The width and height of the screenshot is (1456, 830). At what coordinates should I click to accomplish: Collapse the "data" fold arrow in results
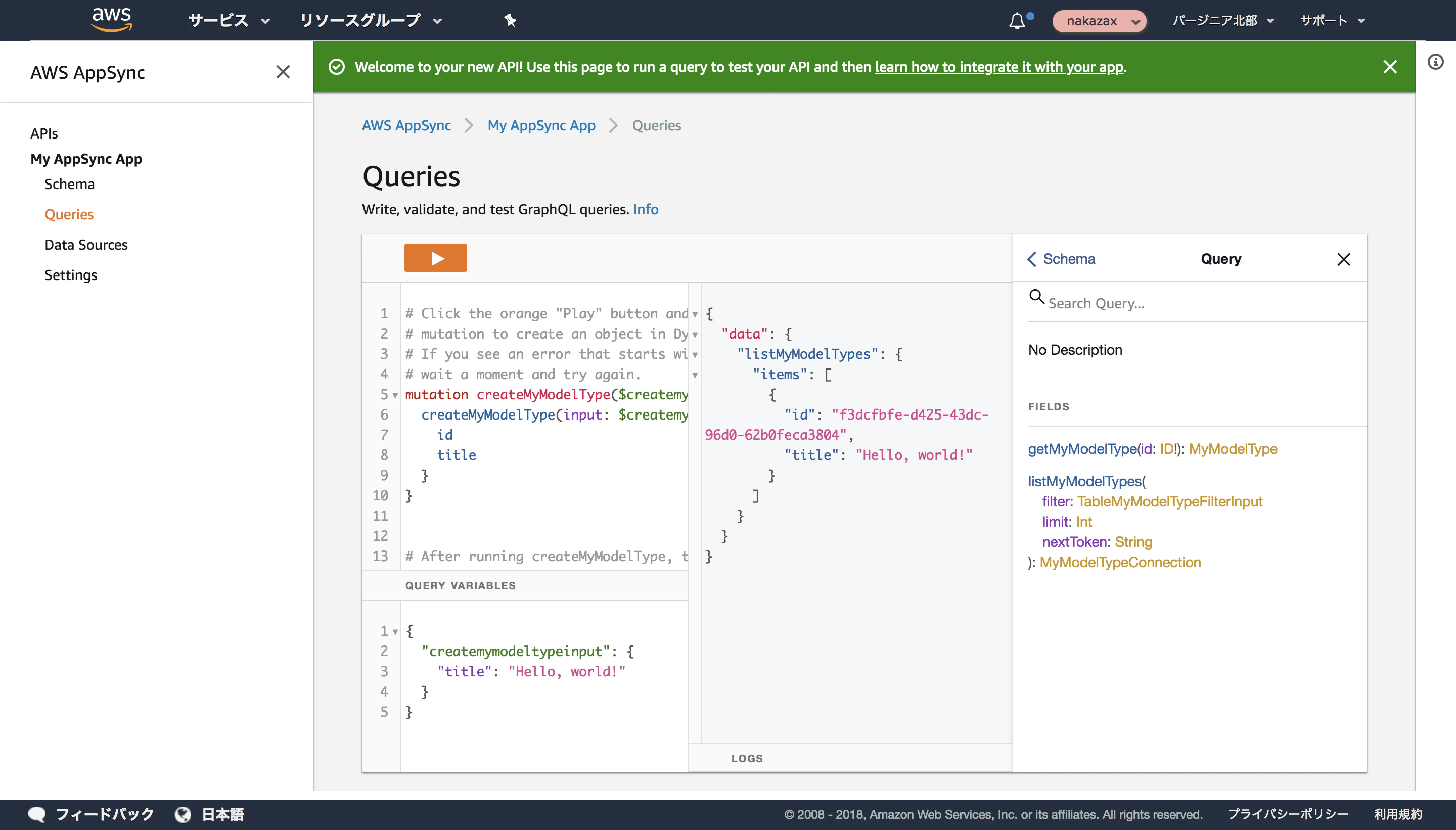pyautogui.click(x=695, y=334)
